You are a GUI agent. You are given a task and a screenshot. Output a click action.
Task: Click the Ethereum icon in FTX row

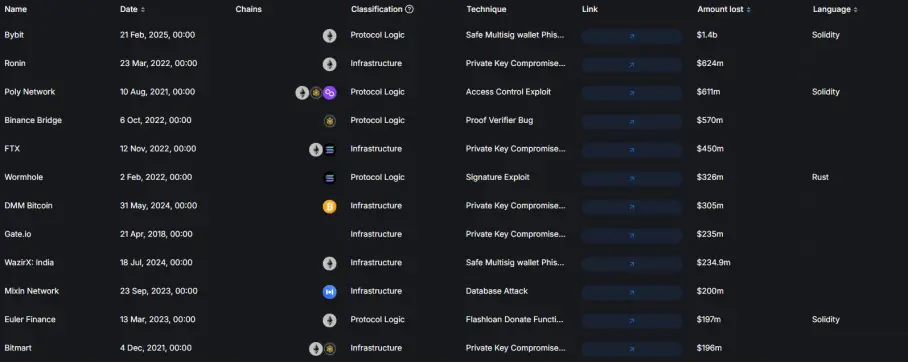(316, 150)
